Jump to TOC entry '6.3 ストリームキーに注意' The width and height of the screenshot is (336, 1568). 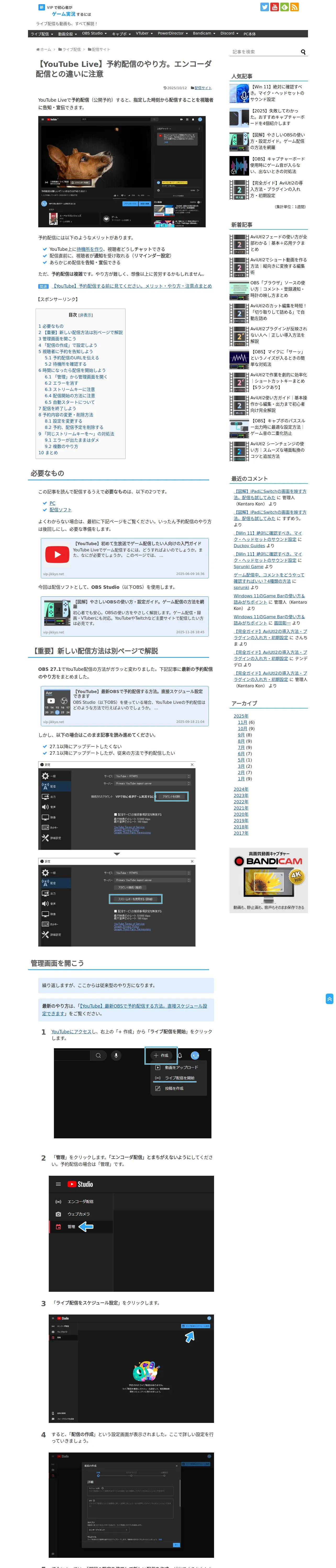coord(70,390)
